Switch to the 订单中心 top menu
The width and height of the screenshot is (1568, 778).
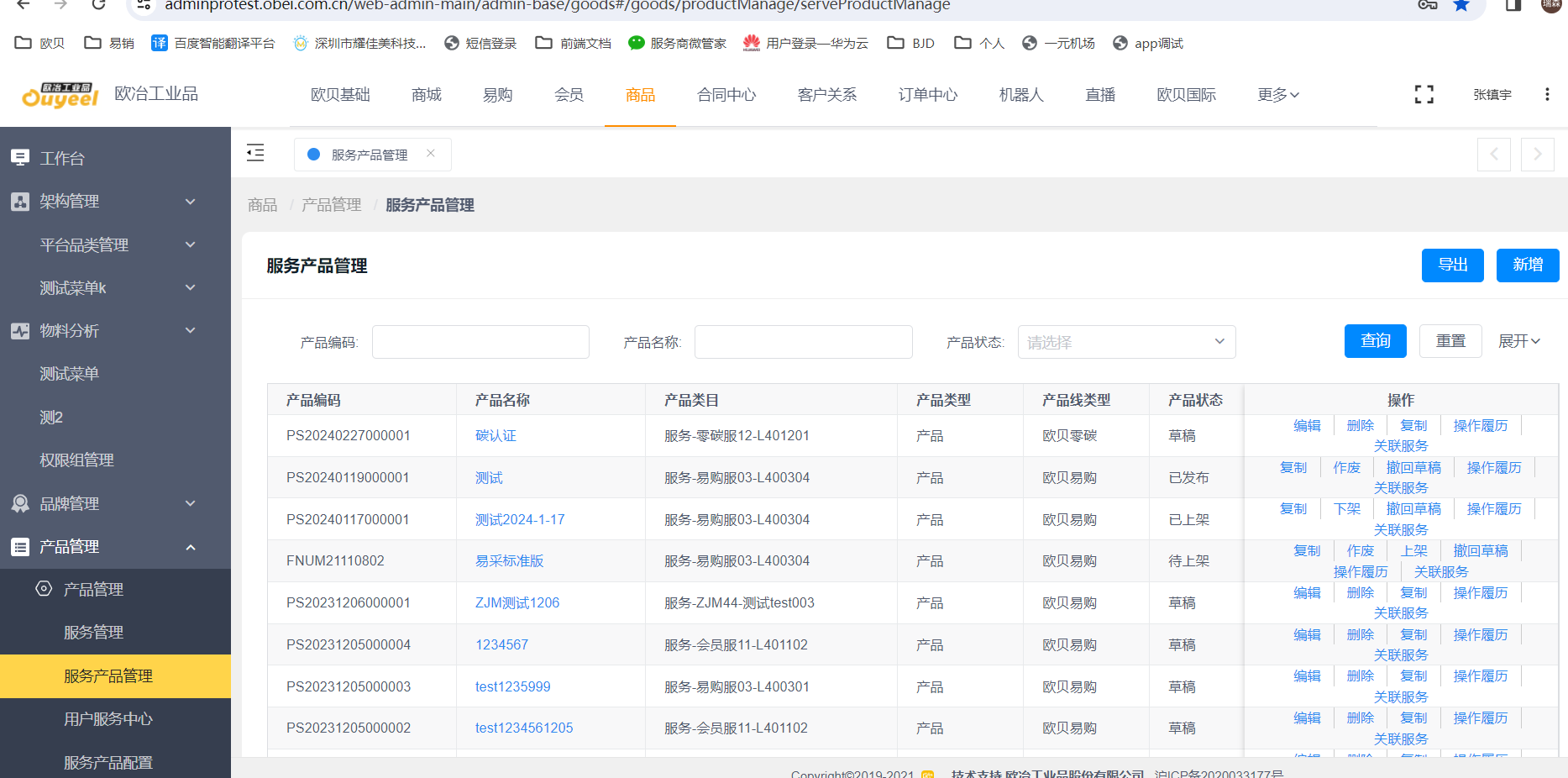pyautogui.click(x=928, y=95)
